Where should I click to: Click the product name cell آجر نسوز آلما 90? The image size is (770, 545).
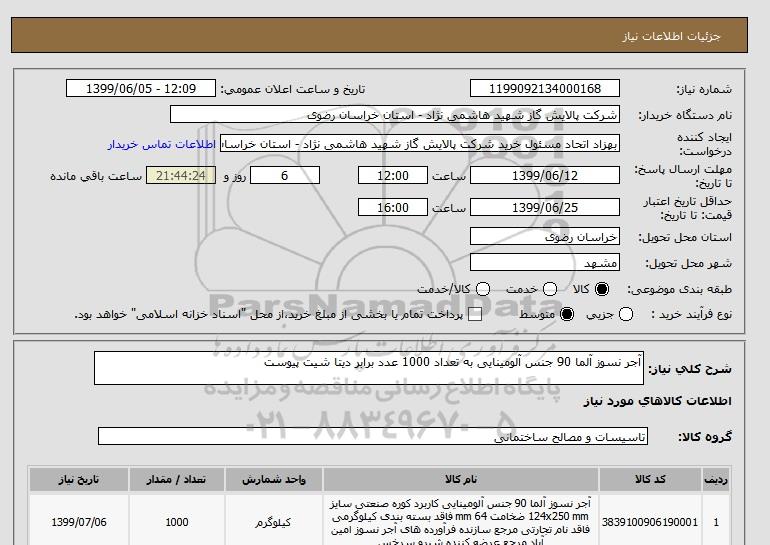coord(461,522)
